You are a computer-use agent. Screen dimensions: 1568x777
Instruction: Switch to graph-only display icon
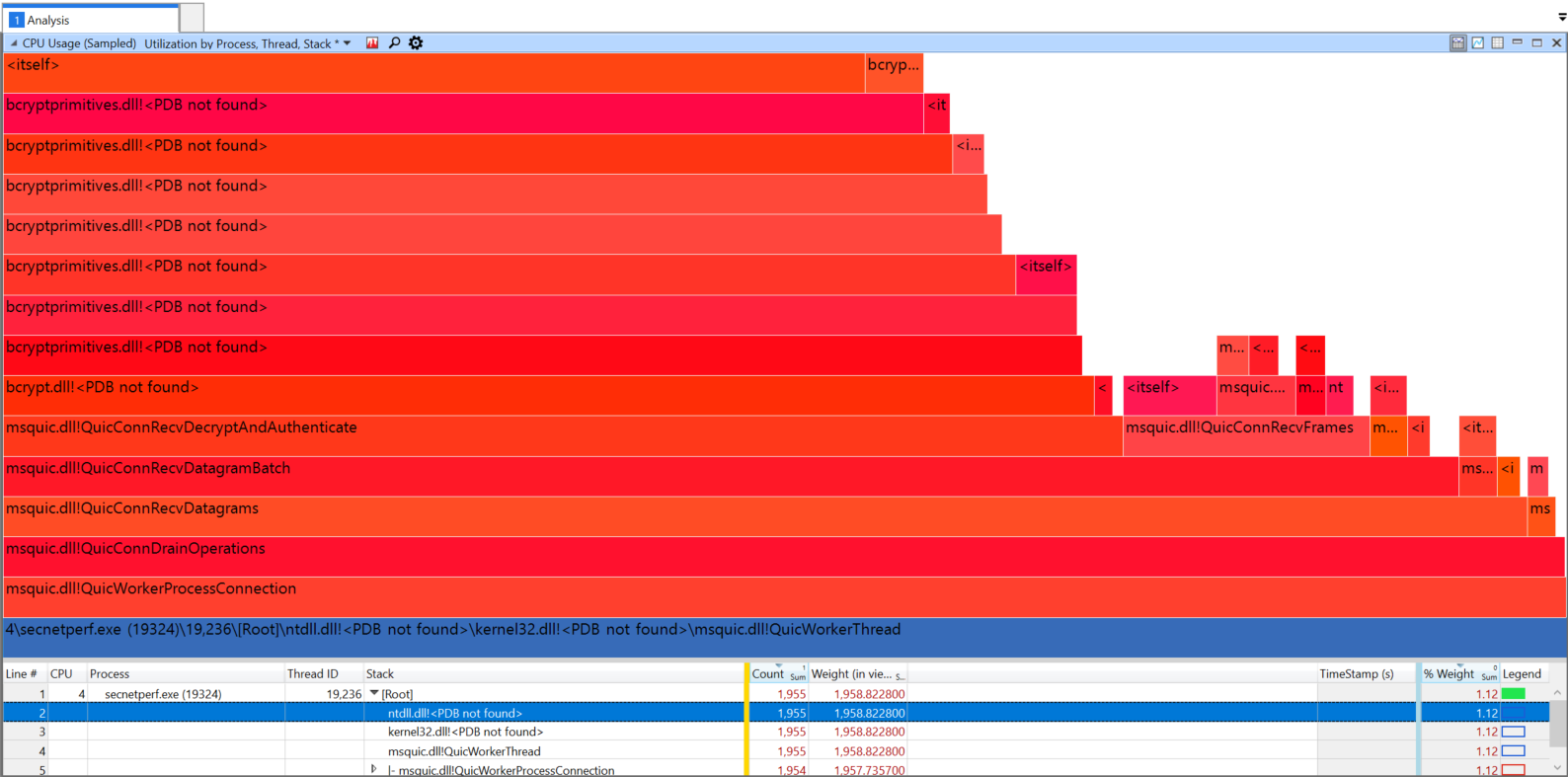click(x=1477, y=42)
